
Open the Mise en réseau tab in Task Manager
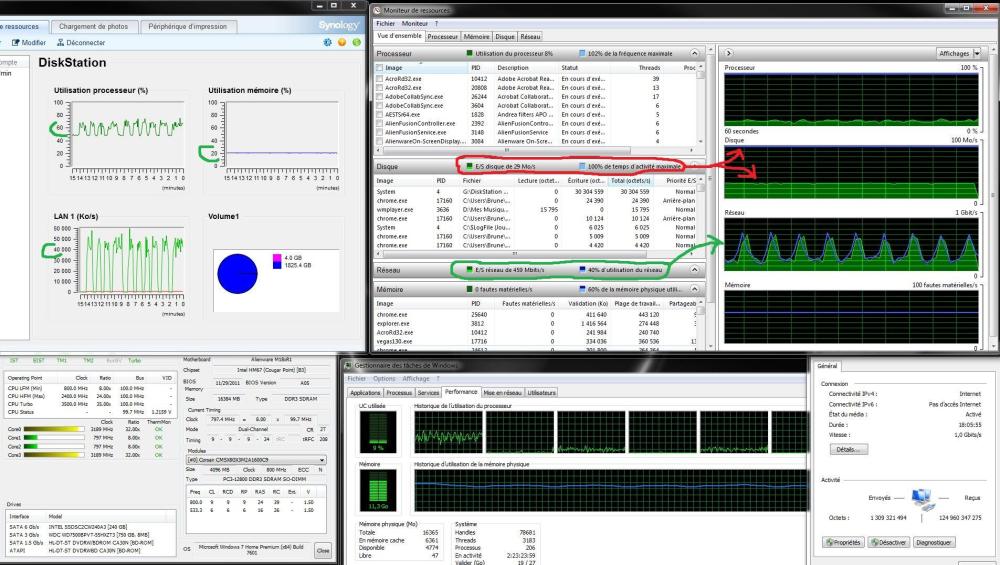click(x=503, y=393)
